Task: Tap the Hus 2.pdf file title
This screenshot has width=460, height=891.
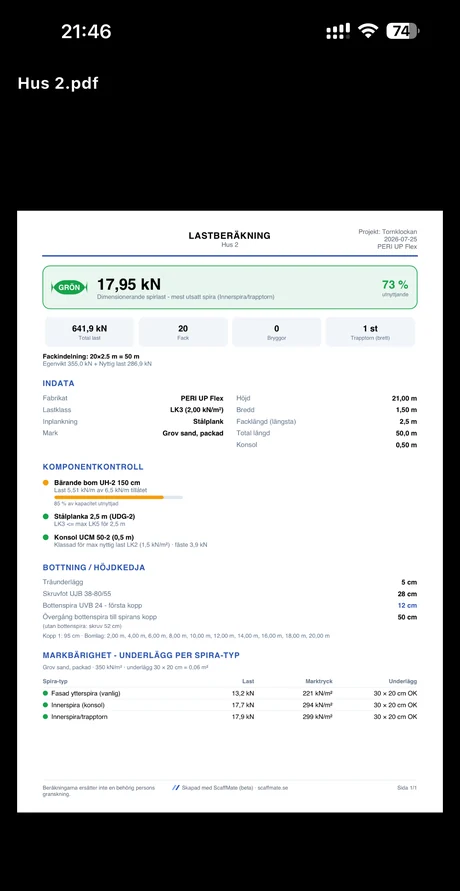Action: pos(58,84)
